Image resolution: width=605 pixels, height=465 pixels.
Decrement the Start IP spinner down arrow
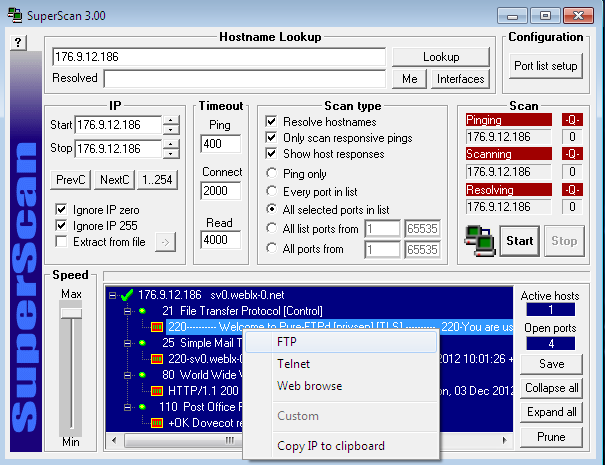click(171, 130)
